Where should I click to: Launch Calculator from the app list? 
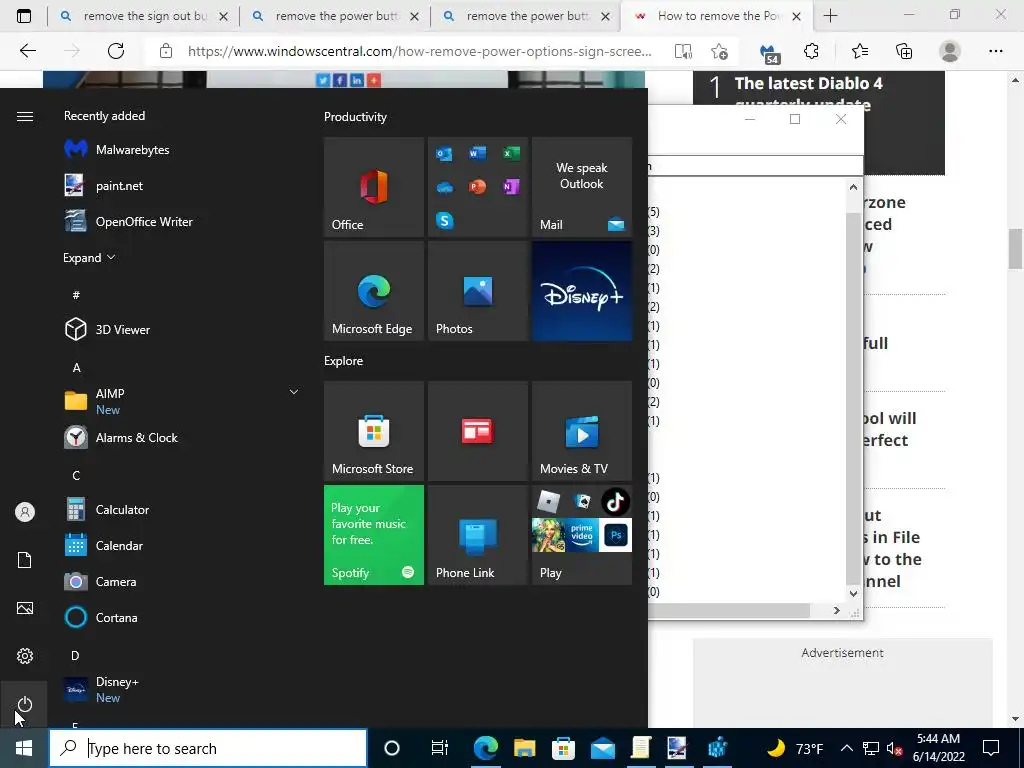tap(107, 509)
